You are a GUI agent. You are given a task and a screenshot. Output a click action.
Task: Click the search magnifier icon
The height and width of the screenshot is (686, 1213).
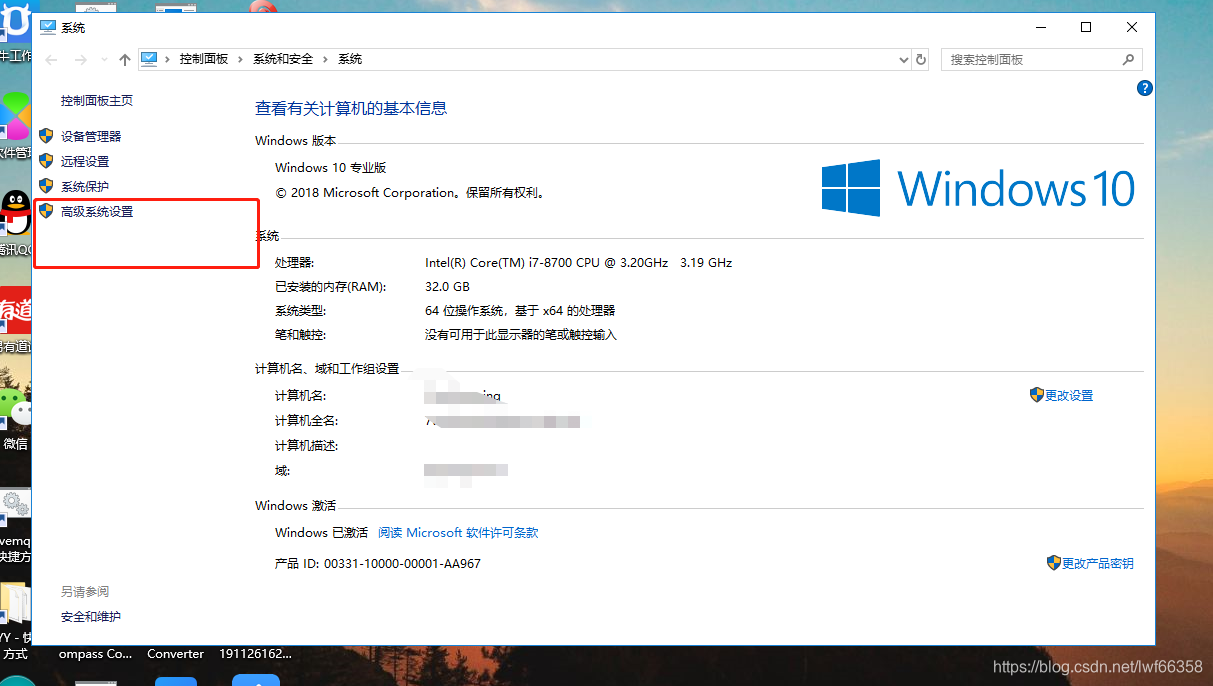[1128, 60]
